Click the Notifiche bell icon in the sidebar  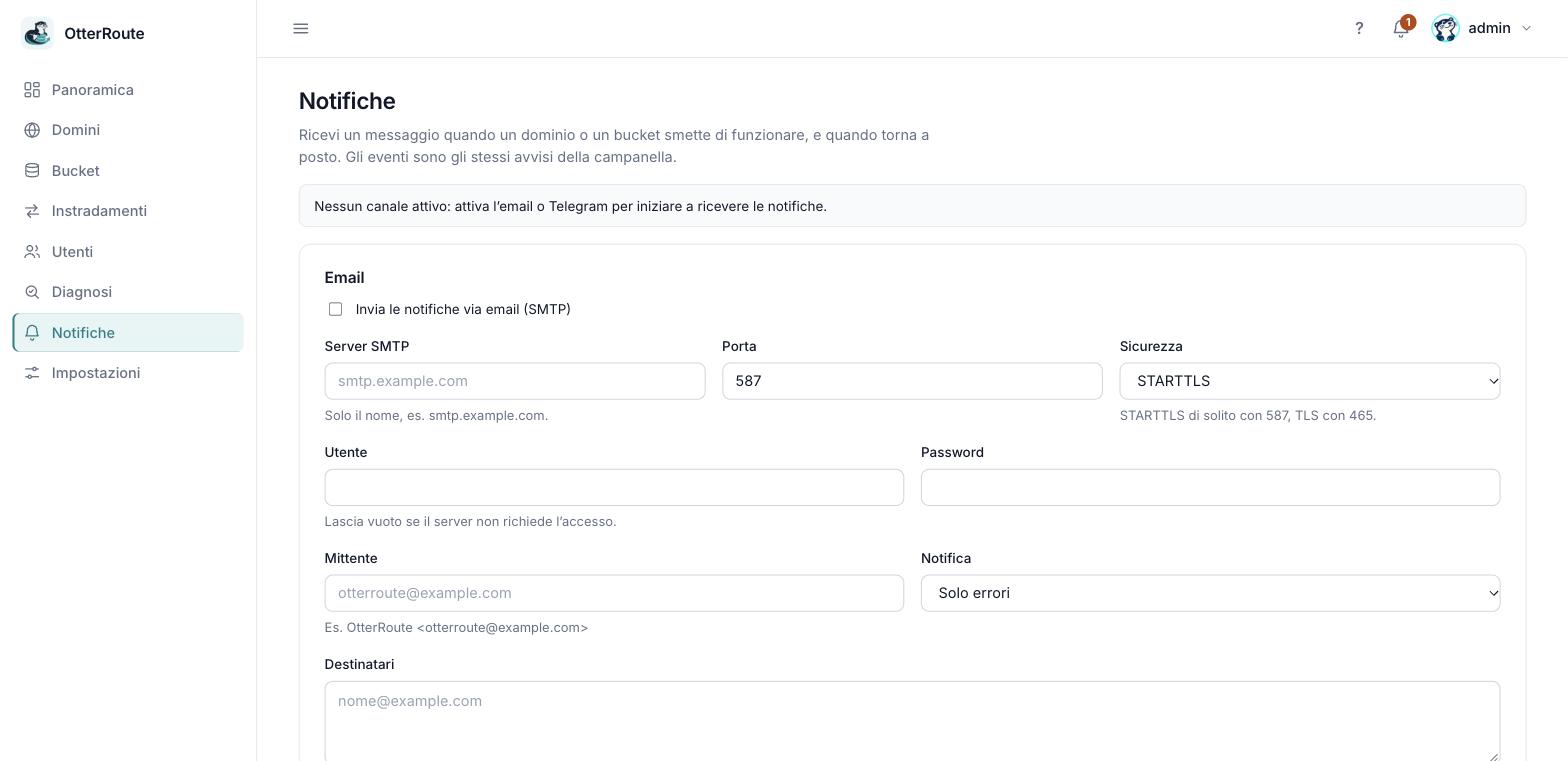coord(32,333)
